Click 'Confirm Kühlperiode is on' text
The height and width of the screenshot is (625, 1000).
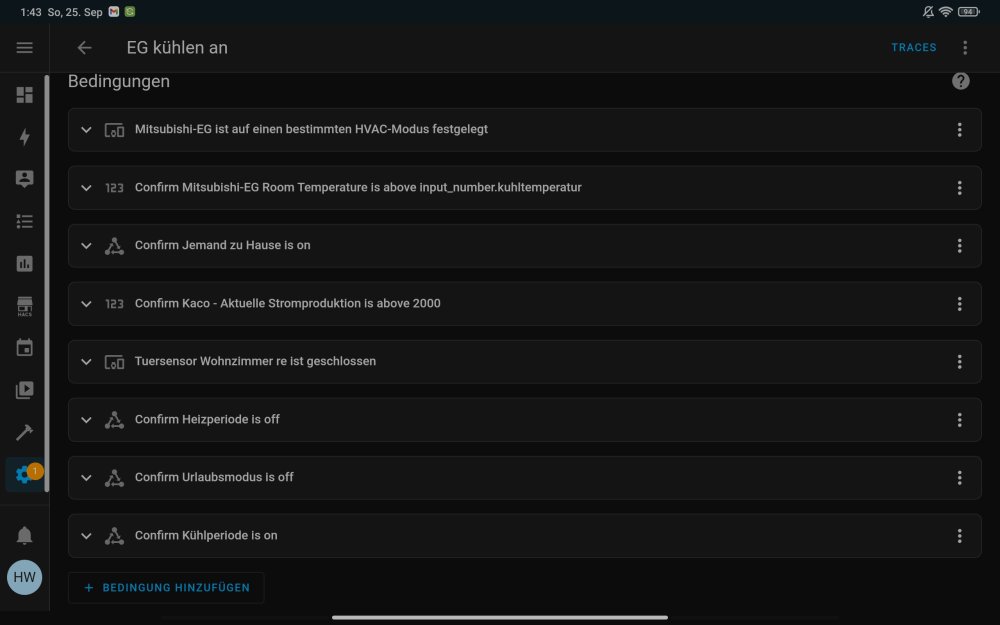click(206, 536)
